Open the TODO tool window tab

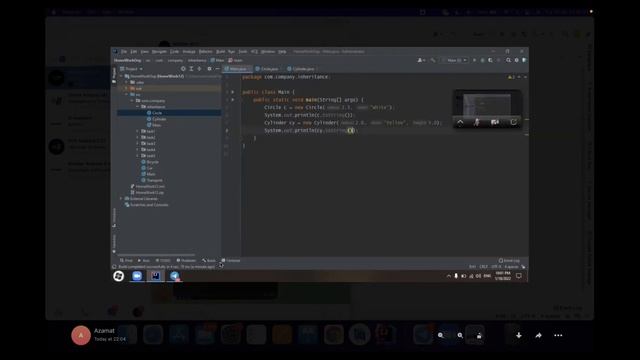point(163,260)
